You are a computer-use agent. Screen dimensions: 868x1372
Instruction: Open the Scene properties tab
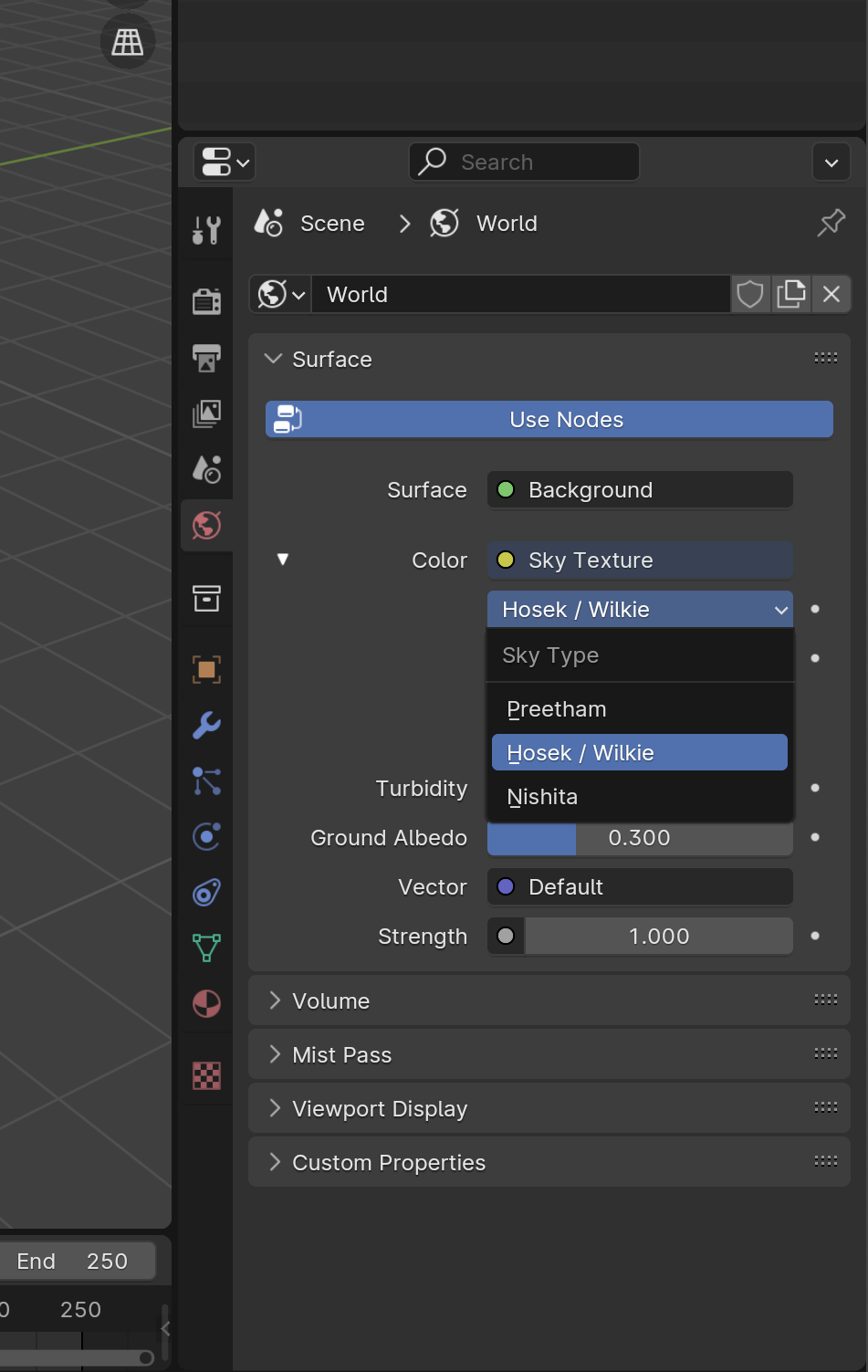[206, 469]
